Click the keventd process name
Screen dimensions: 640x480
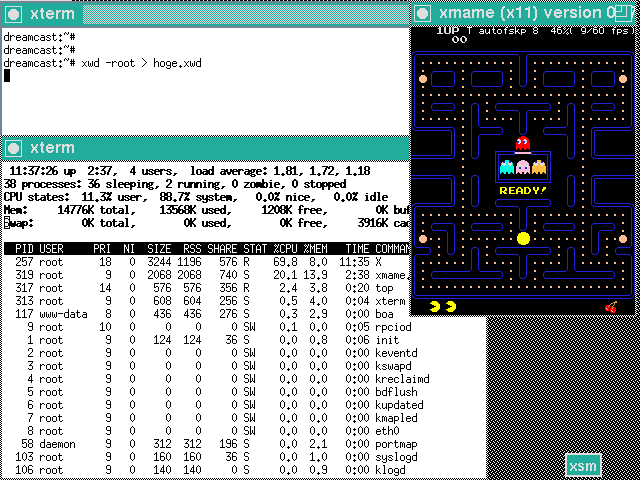pos(396,353)
